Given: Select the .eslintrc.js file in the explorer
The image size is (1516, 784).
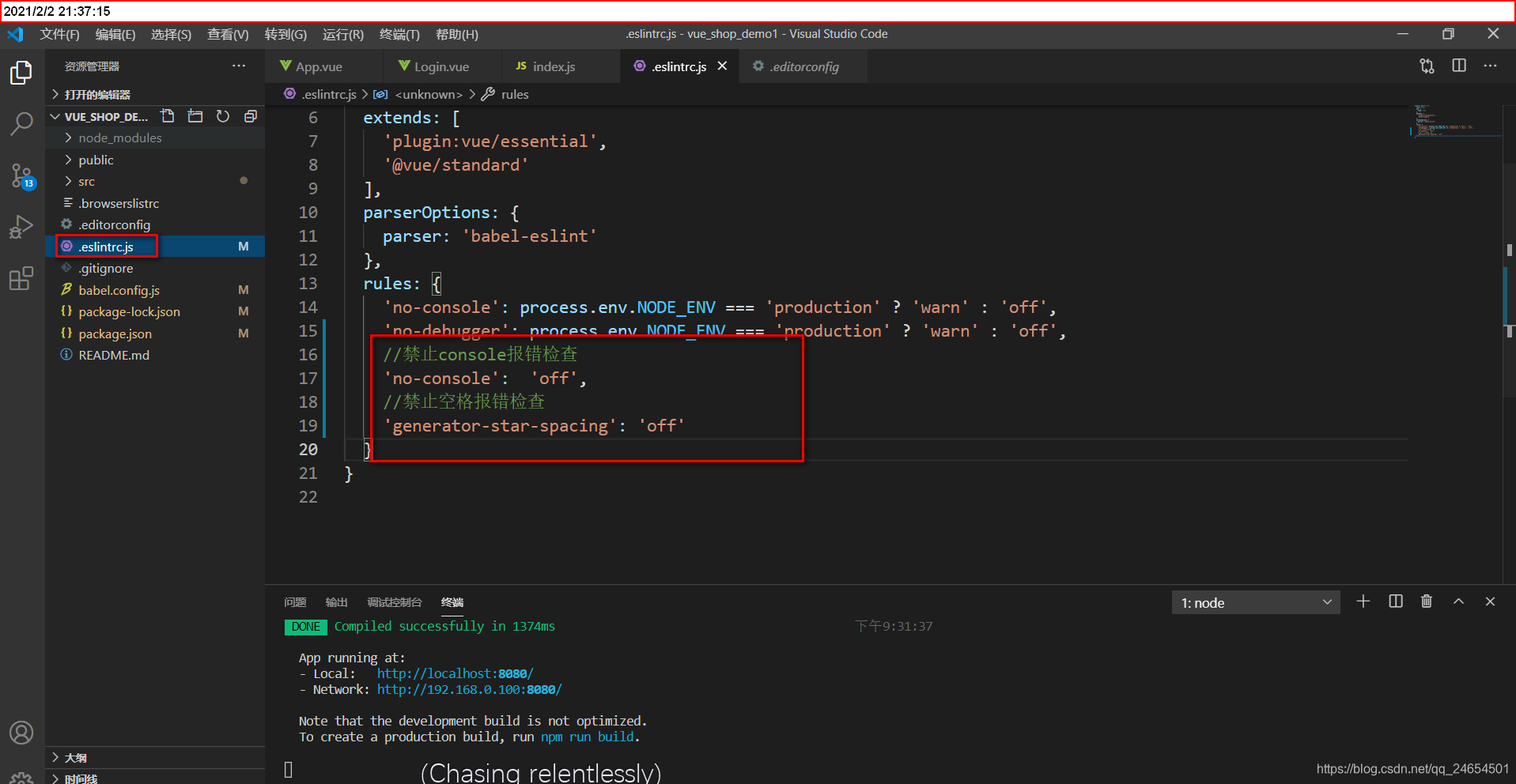Looking at the screenshot, I should [155, 247].
